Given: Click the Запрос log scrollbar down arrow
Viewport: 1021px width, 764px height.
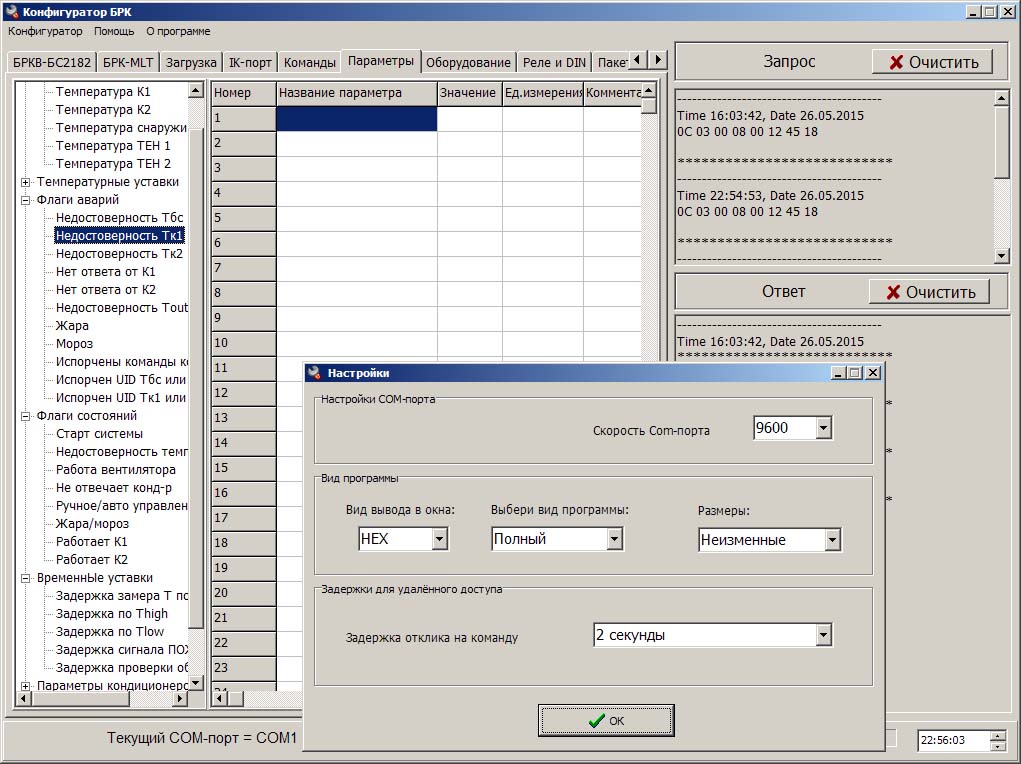Looking at the screenshot, I should (x=1002, y=256).
